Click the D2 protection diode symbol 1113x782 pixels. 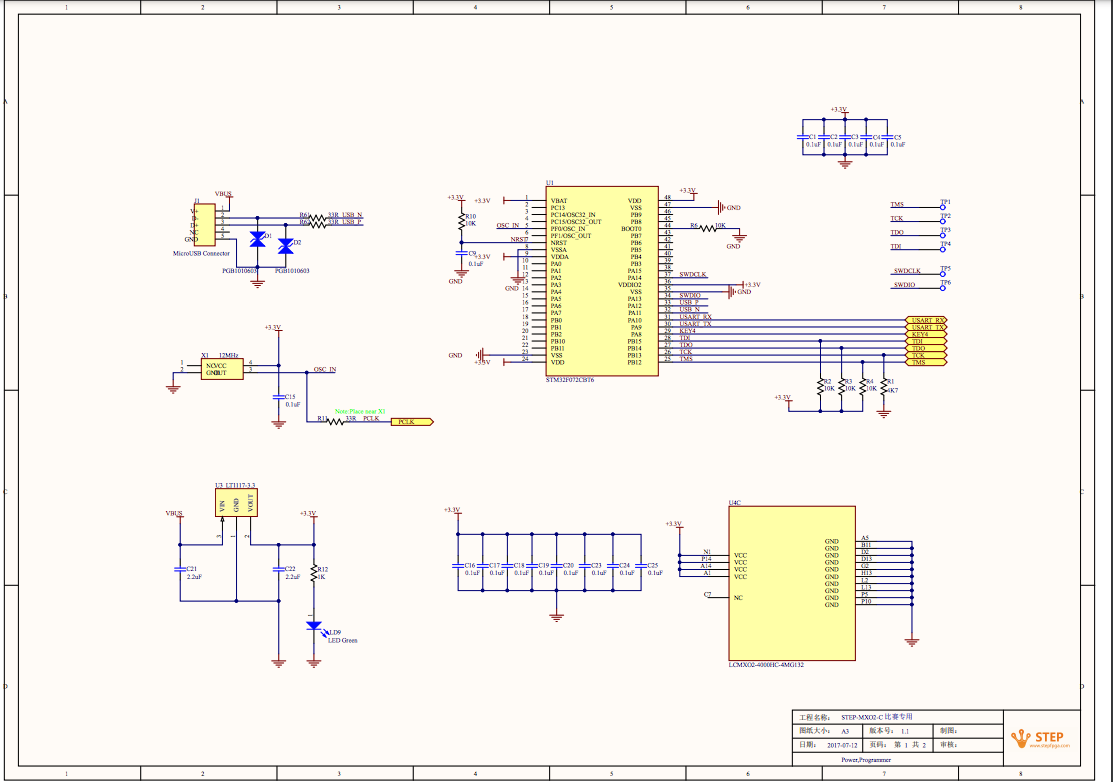[x=285, y=246]
